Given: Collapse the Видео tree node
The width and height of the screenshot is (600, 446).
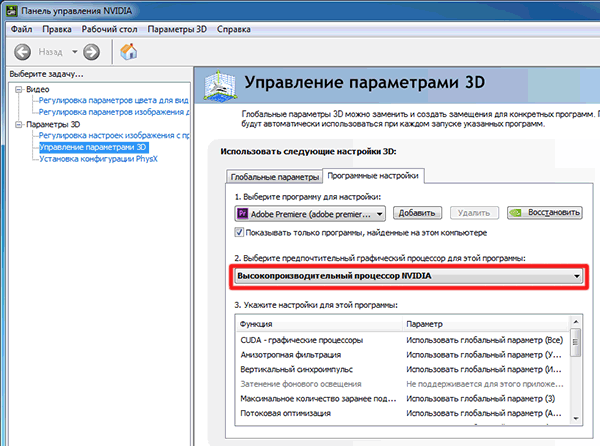Looking at the screenshot, I should (18, 90).
